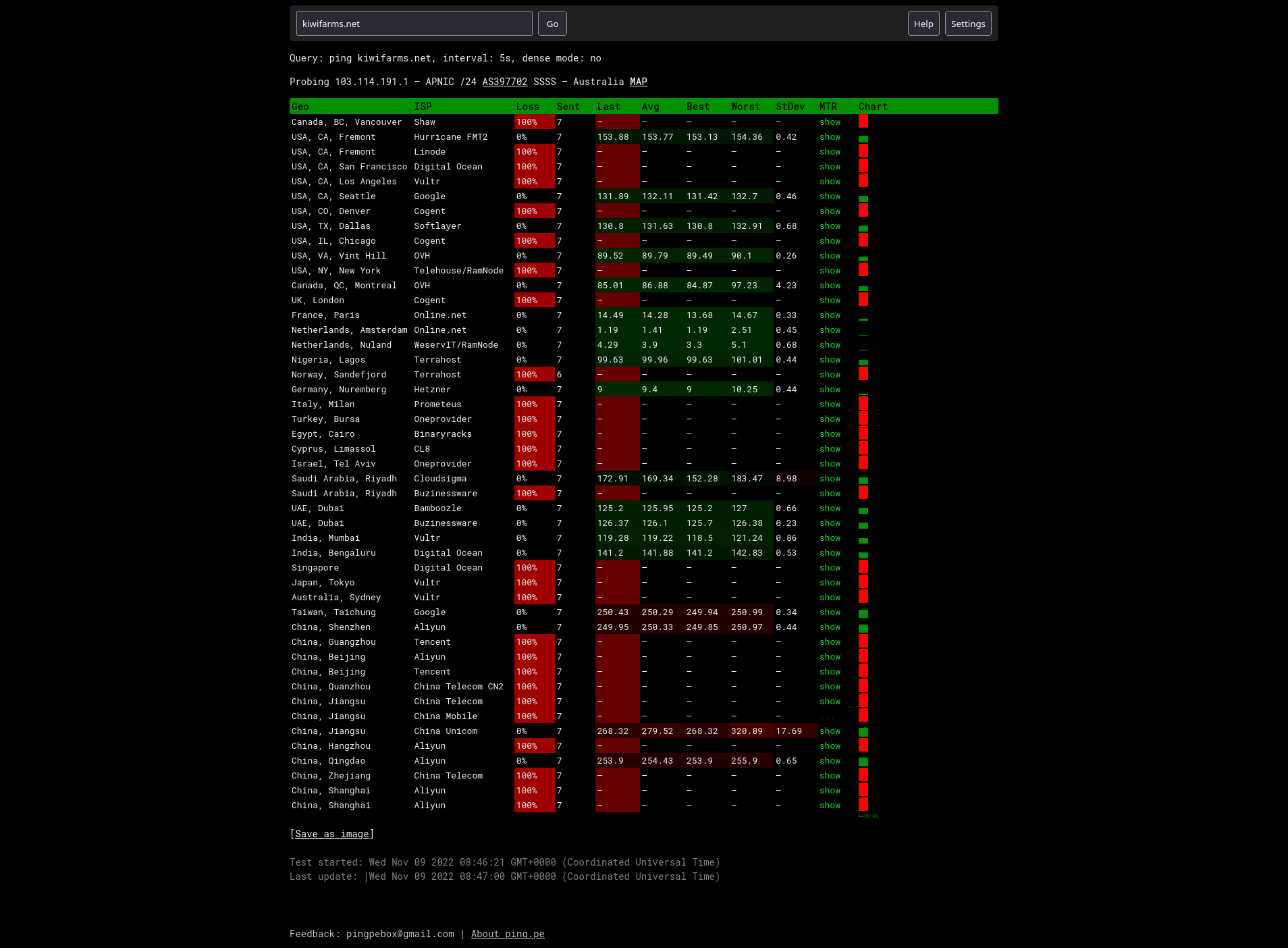Image resolution: width=1288 pixels, height=948 pixels.
Task: Show MTR for Dubai Bamboozle row
Action: pos(830,508)
